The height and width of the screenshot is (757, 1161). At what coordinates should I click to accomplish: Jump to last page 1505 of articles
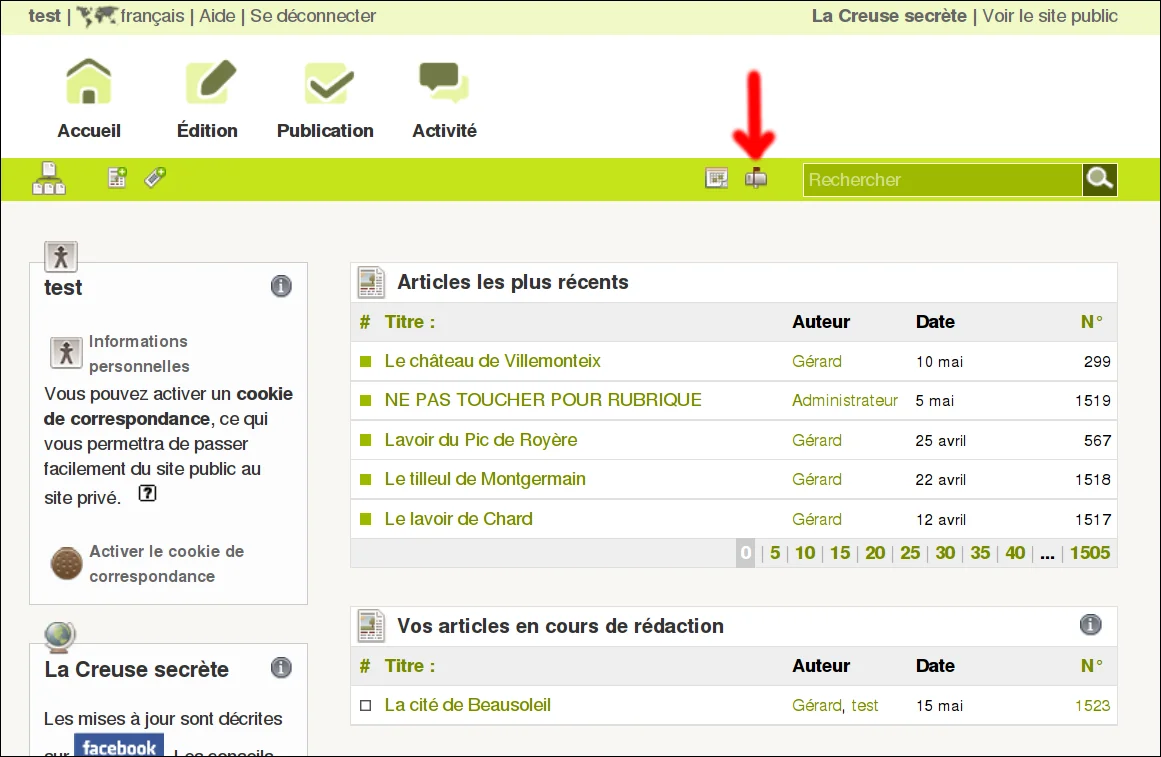[1089, 553]
